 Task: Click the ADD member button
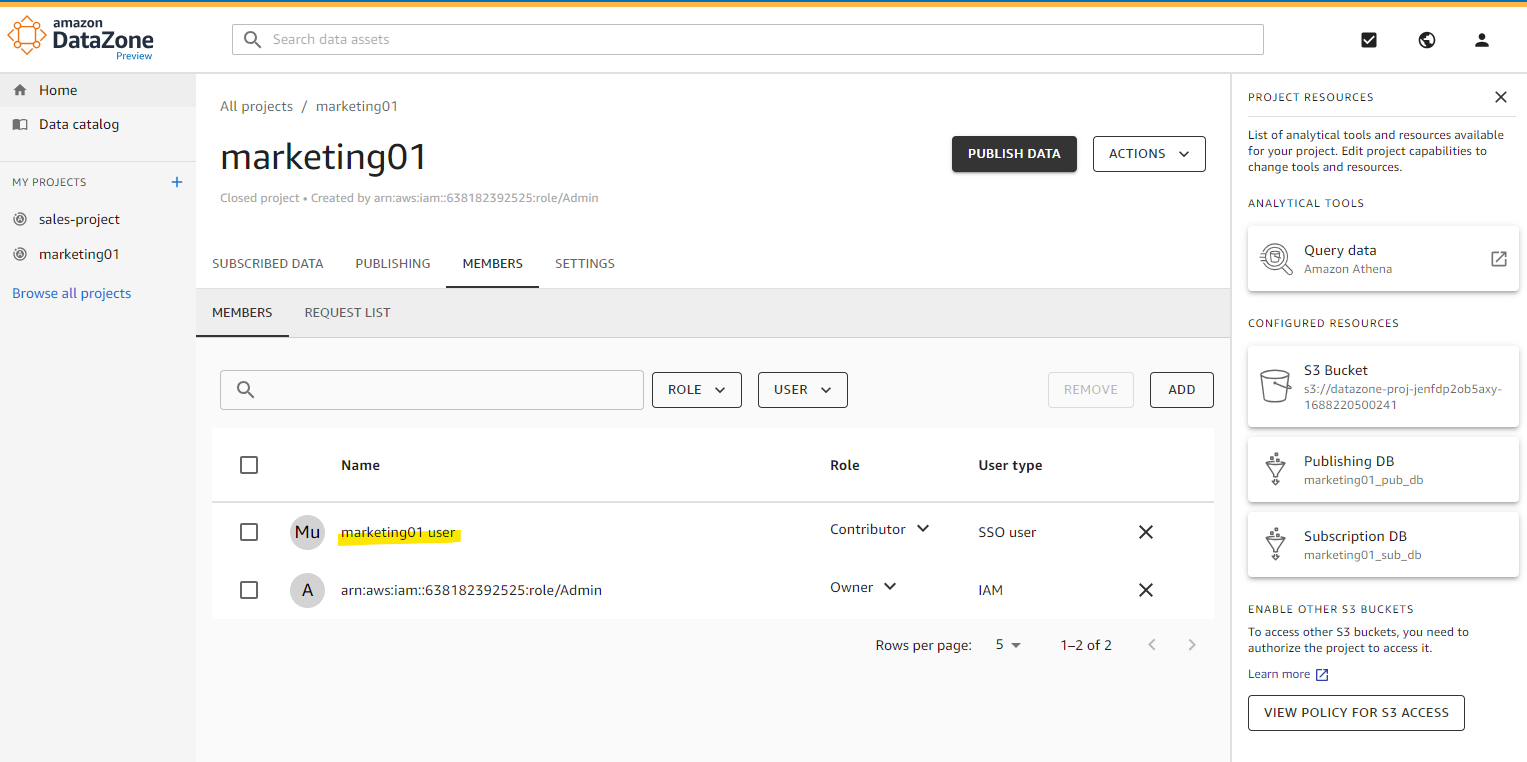click(1182, 390)
